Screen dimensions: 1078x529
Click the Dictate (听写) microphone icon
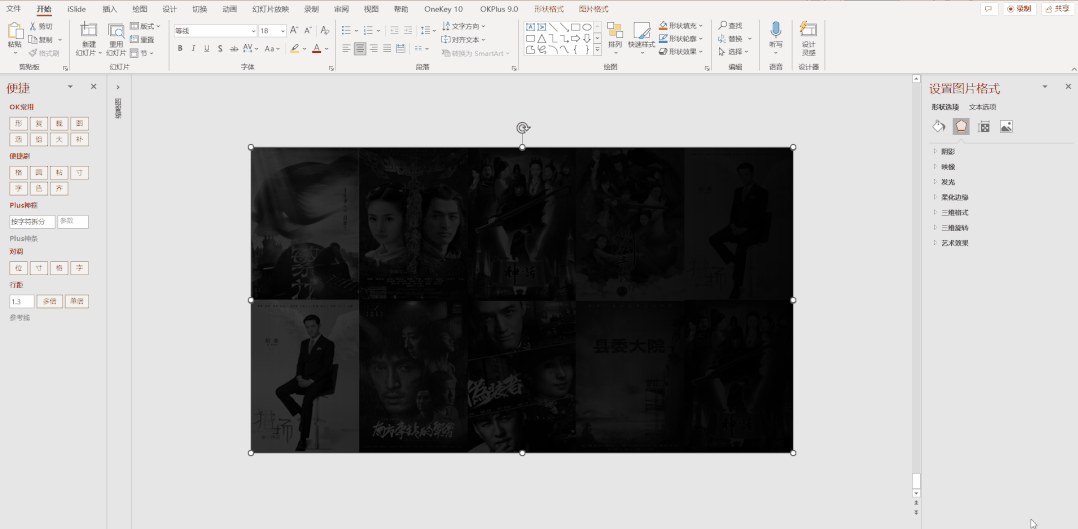776,30
